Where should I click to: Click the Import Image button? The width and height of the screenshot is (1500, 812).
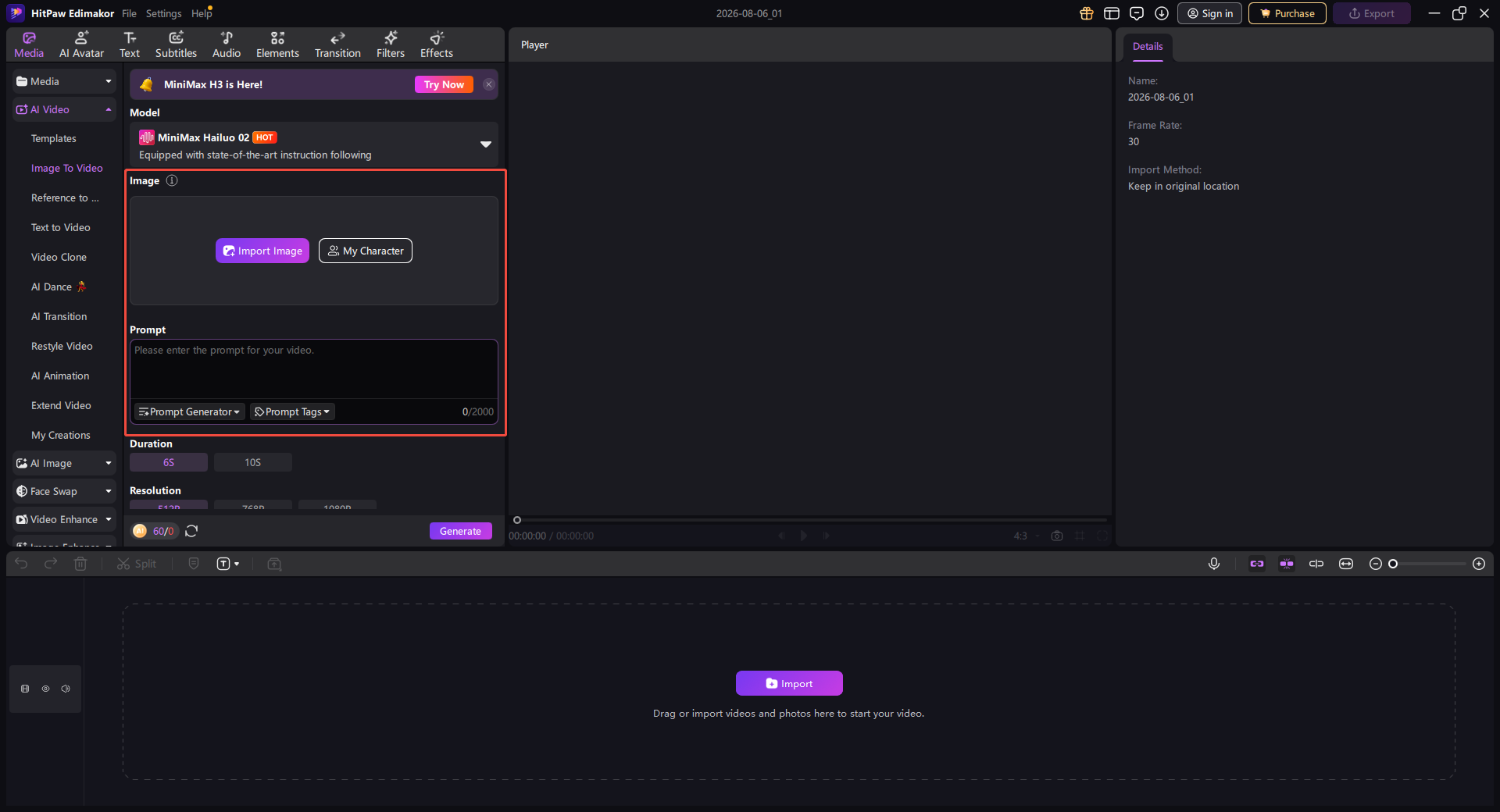262,251
